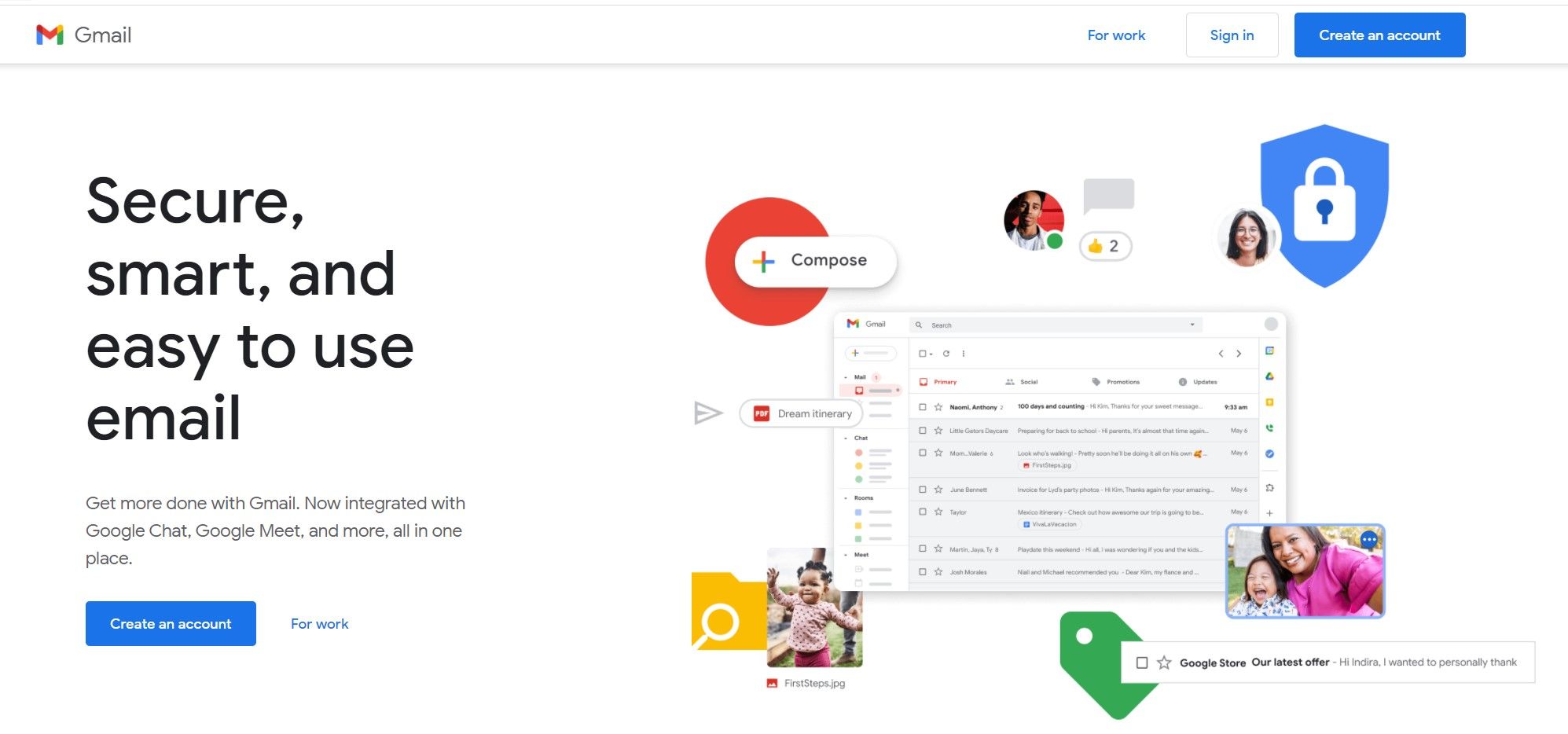Viewport: 1568px width, 734px height.
Task: Check the Josh Morales email checkbox
Action: pos(923,572)
